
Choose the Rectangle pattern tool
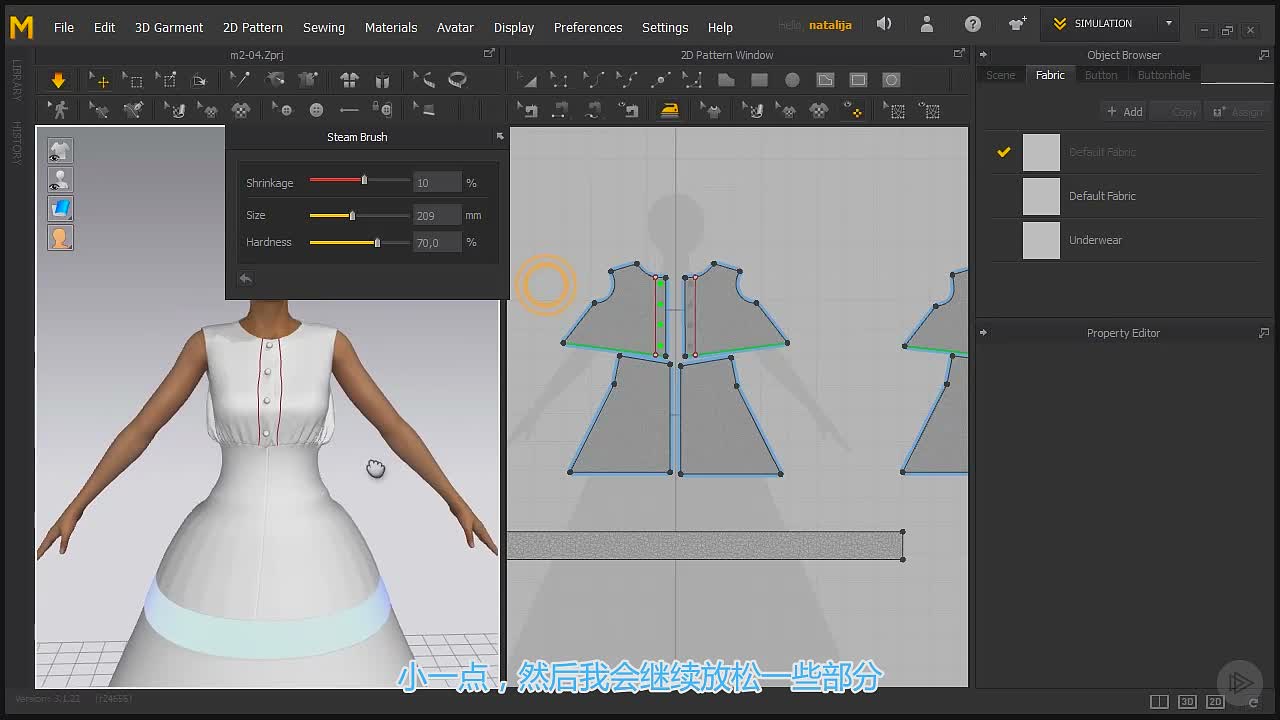(760, 80)
